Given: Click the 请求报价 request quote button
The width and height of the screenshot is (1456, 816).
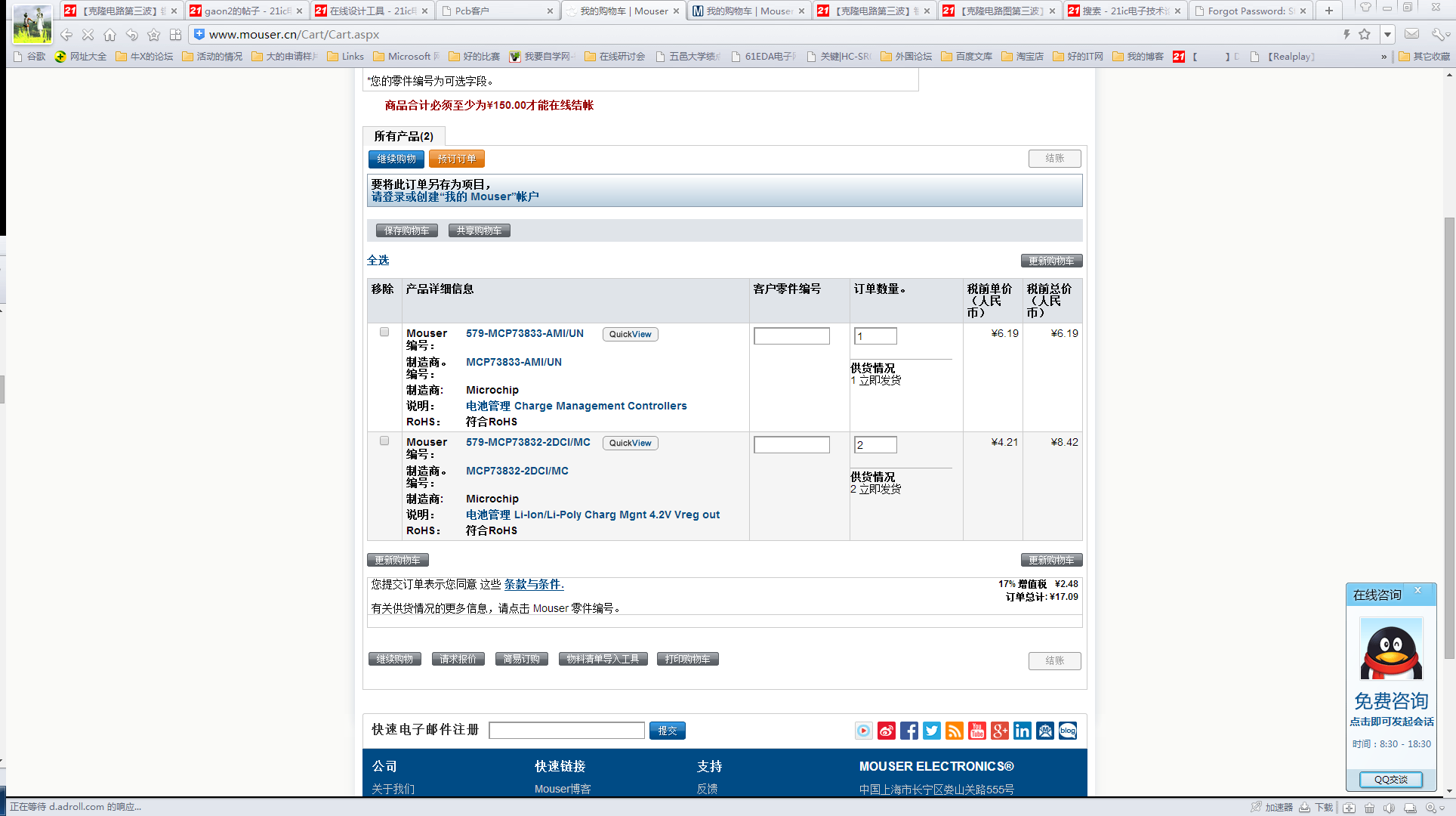Looking at the screenshot, I should coord(458,659).
